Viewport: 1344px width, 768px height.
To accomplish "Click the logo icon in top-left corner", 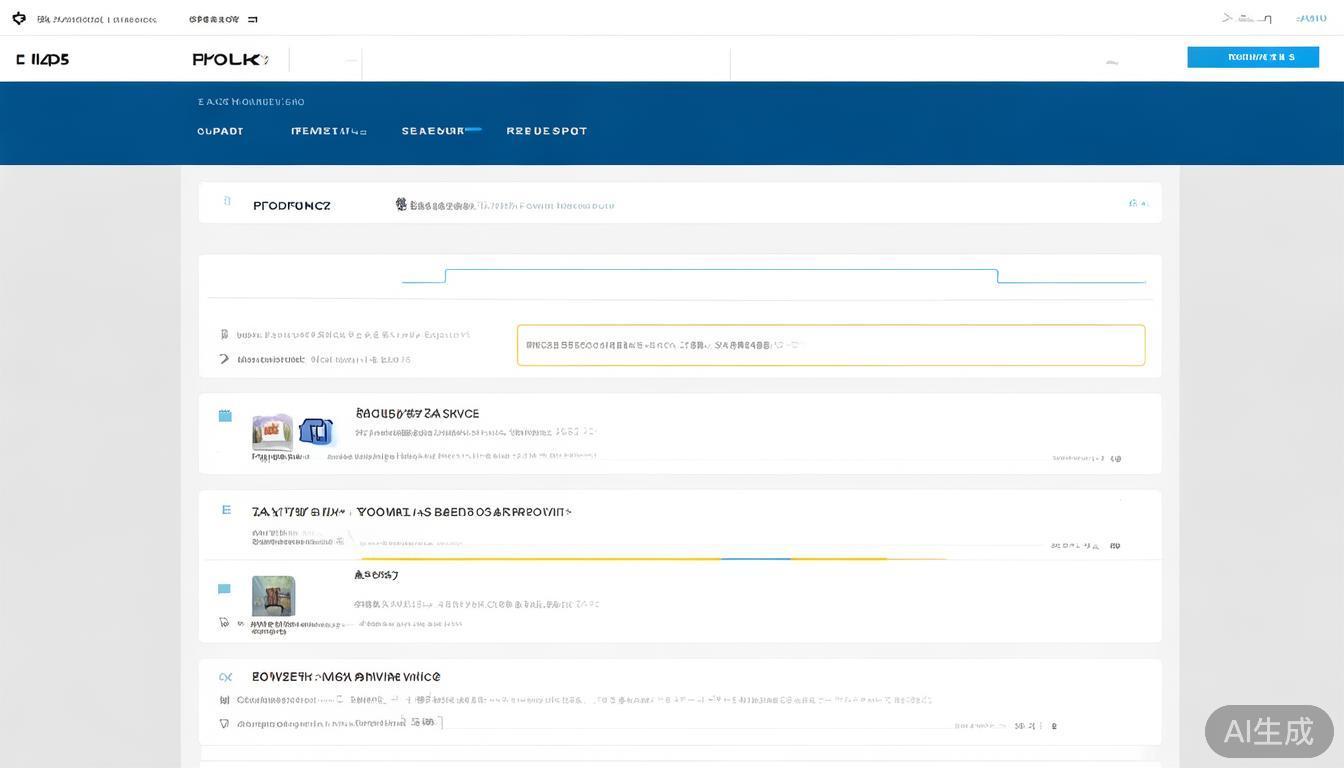I will click(x=18, y=18).
